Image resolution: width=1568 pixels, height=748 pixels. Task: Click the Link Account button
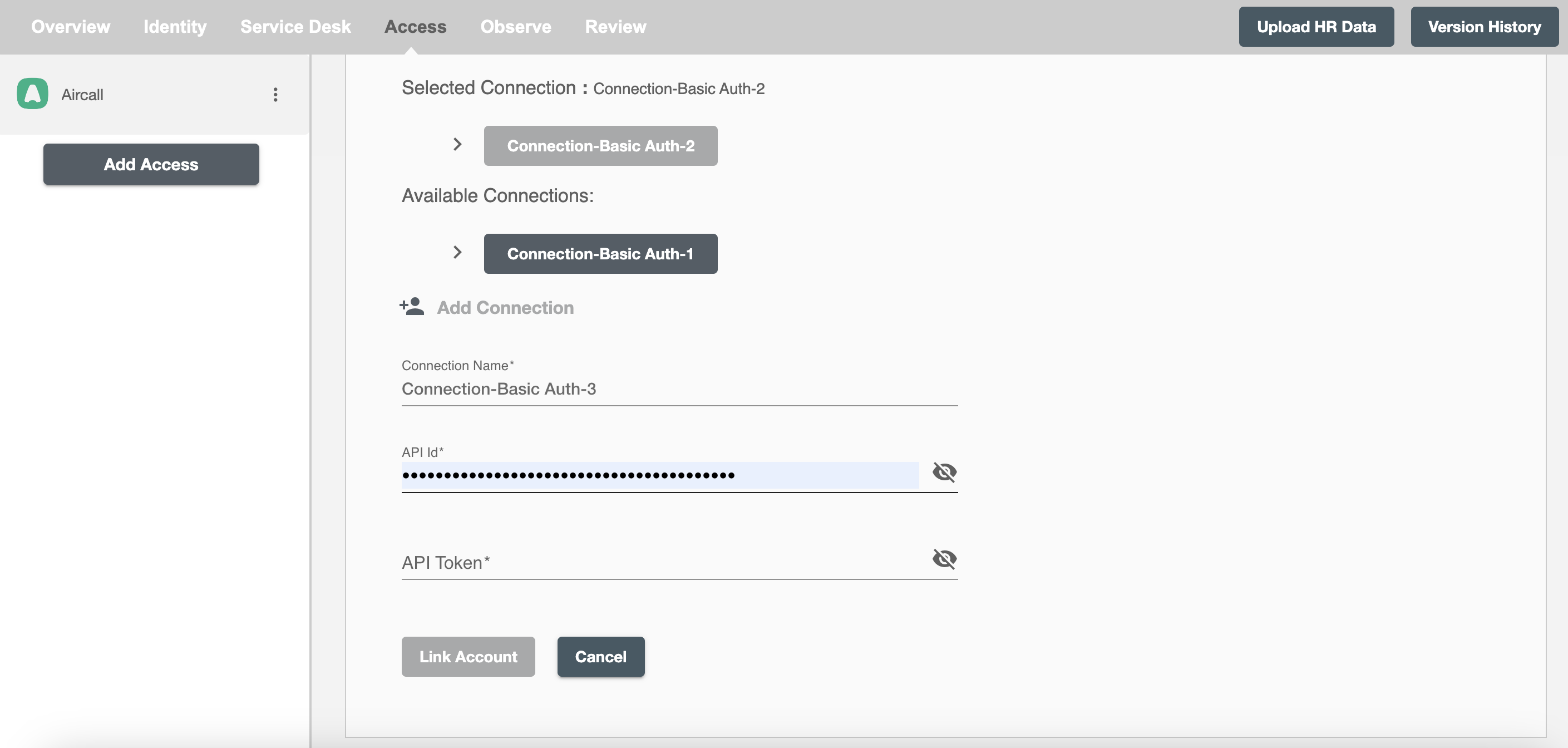click(468, 656)
